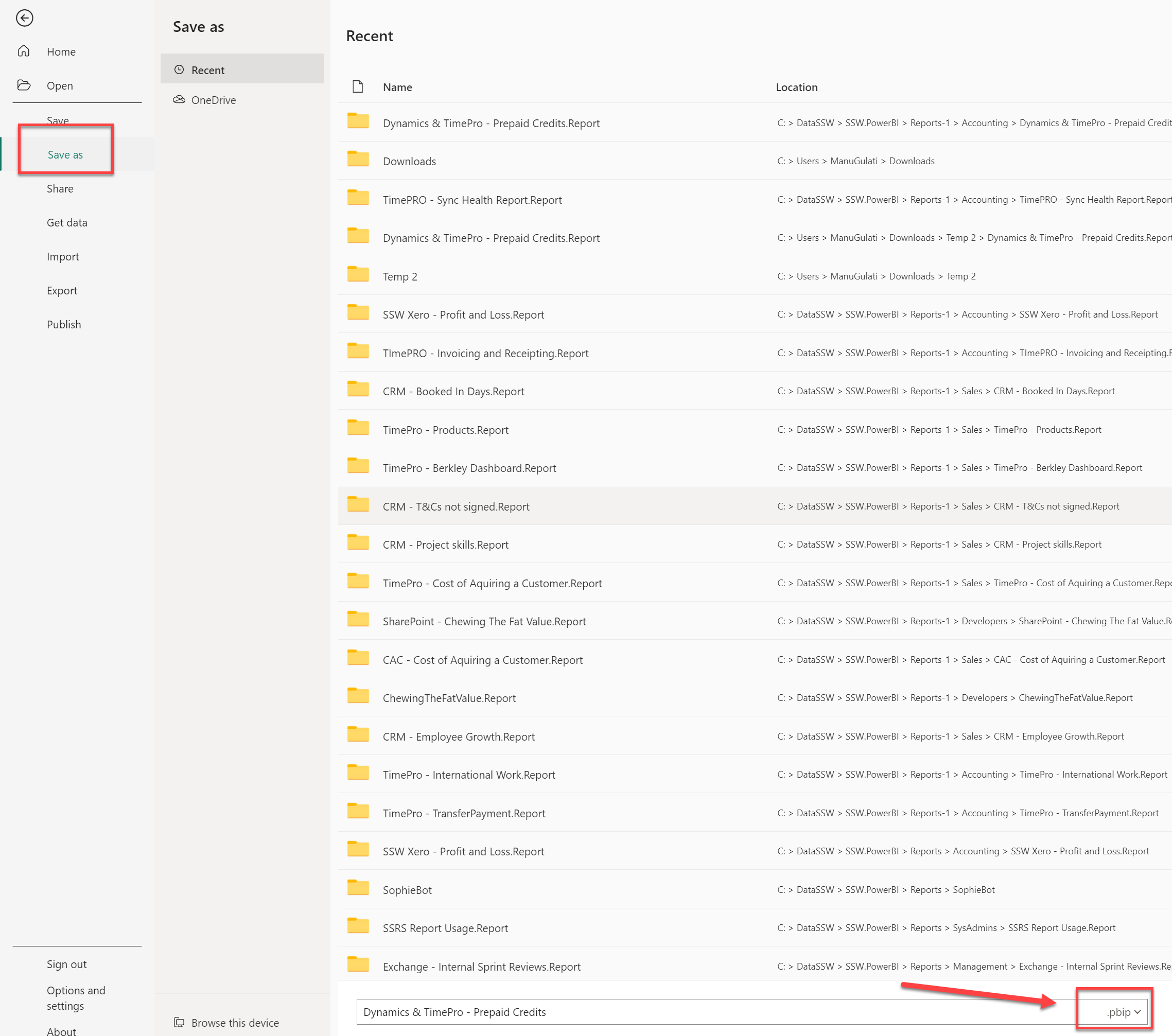
Task: Click the back arrow icon
Action: coord(24,19)
